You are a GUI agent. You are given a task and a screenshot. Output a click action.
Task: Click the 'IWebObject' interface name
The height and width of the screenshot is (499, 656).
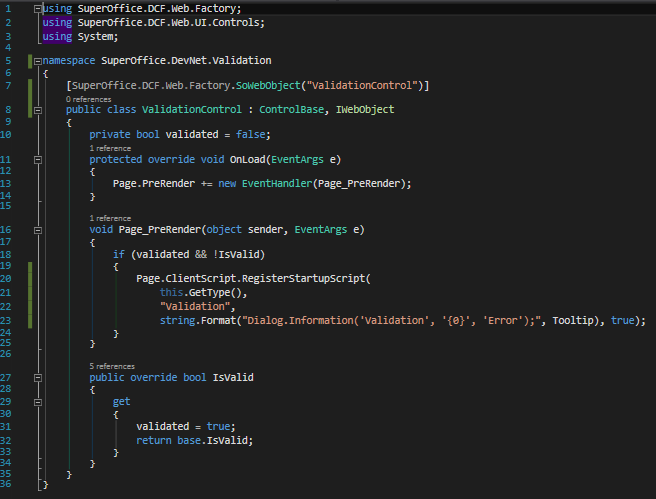pyautogui.click(x=365, y=110)
